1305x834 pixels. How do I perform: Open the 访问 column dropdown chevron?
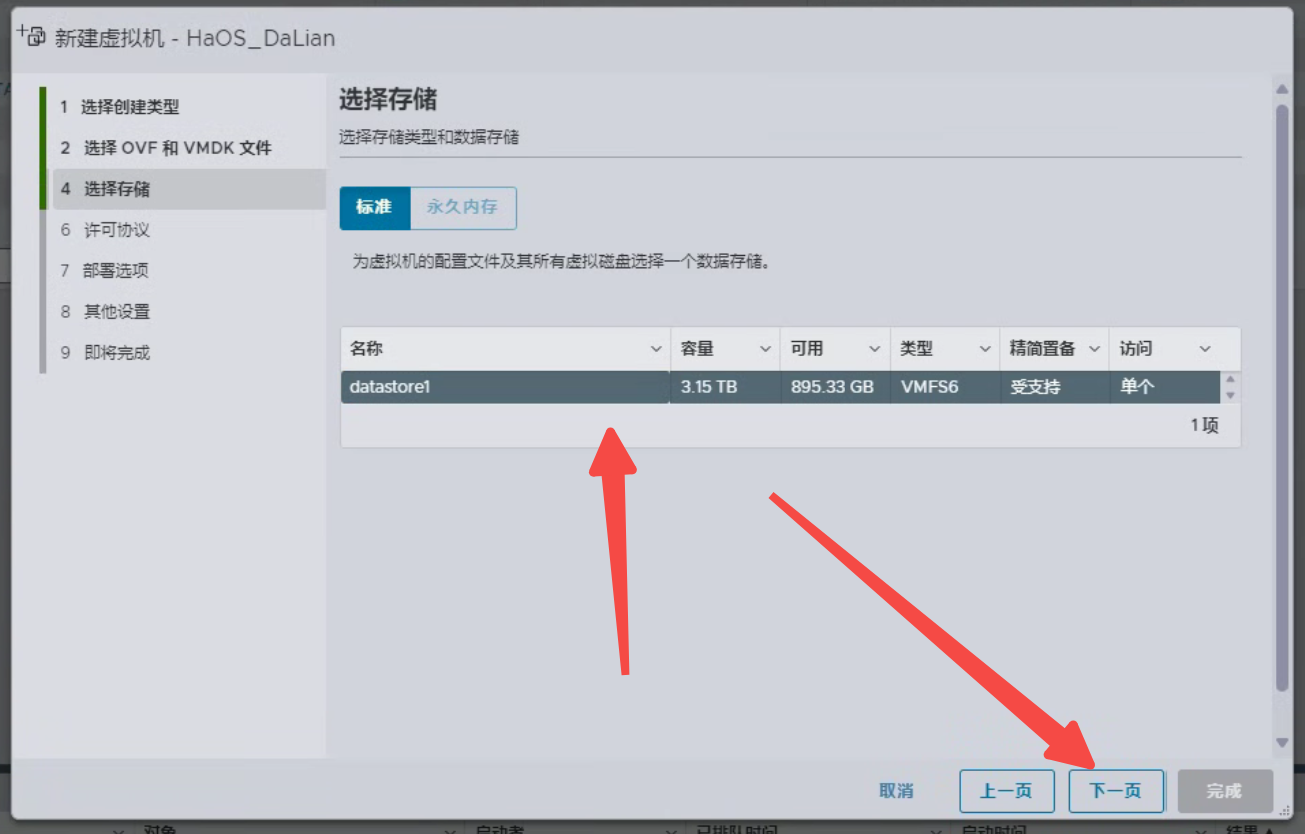[1205, 349]
